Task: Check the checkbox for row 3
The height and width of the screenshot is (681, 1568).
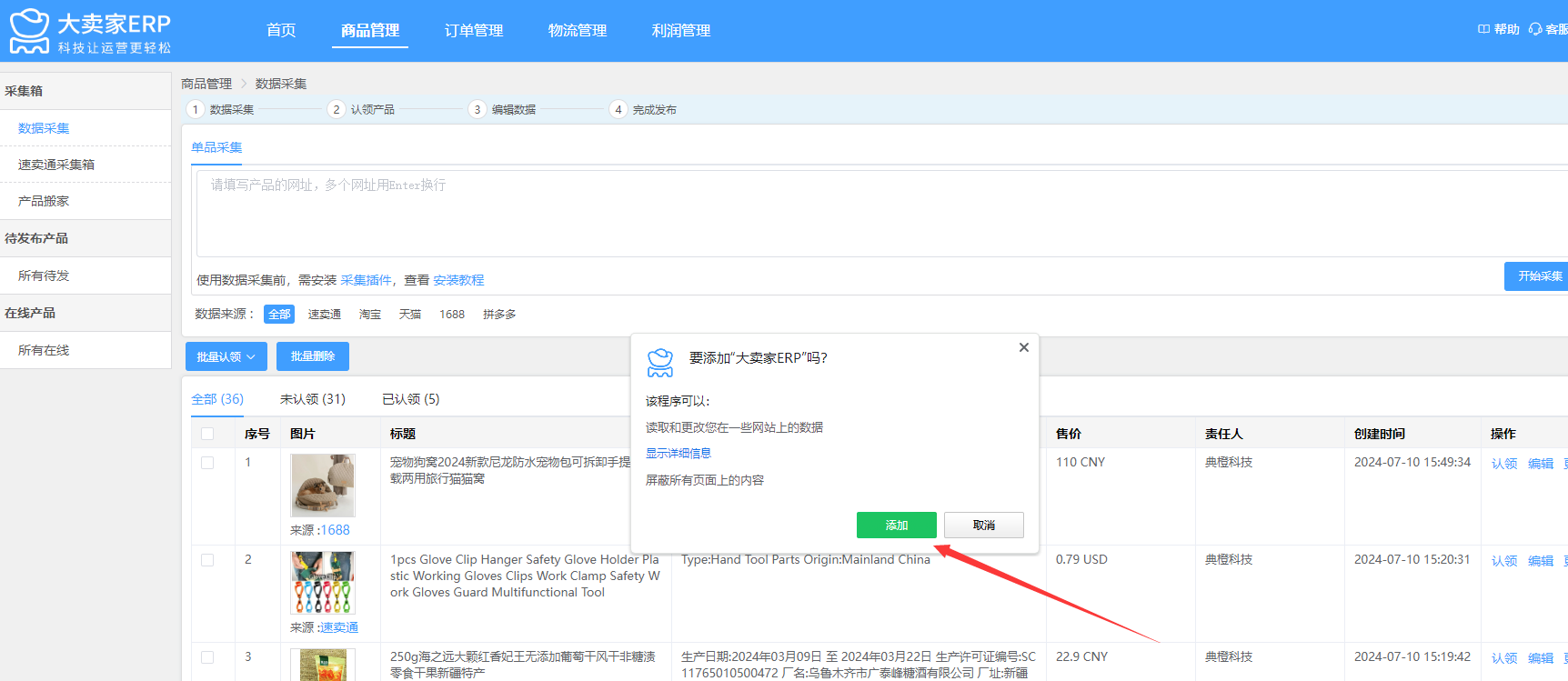Action: pos(207,657)
